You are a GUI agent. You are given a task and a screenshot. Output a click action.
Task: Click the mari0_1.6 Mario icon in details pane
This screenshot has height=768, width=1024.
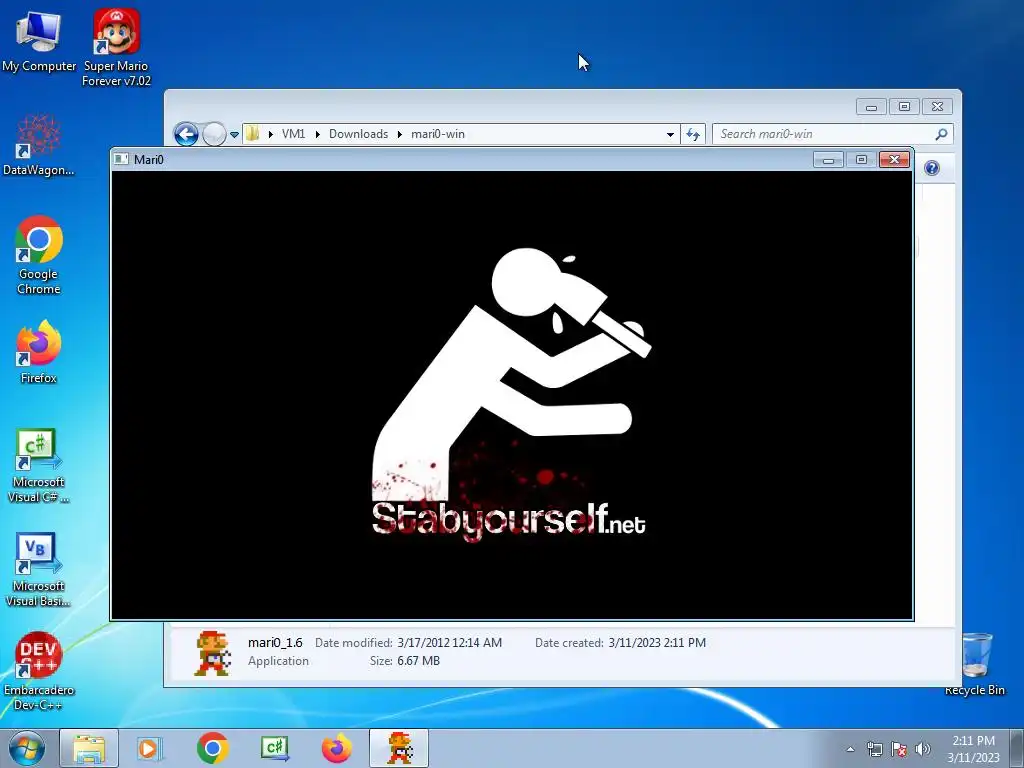point(212,652)
